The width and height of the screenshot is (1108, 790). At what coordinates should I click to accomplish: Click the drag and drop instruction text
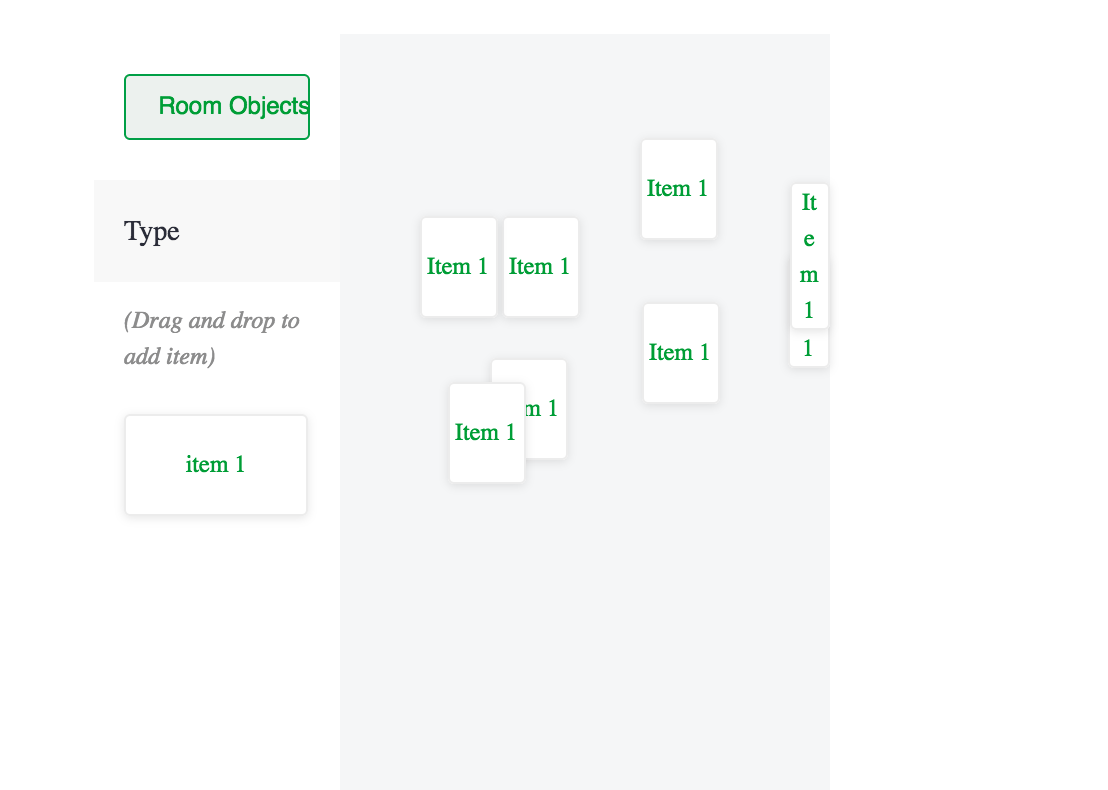pos(211,338)
